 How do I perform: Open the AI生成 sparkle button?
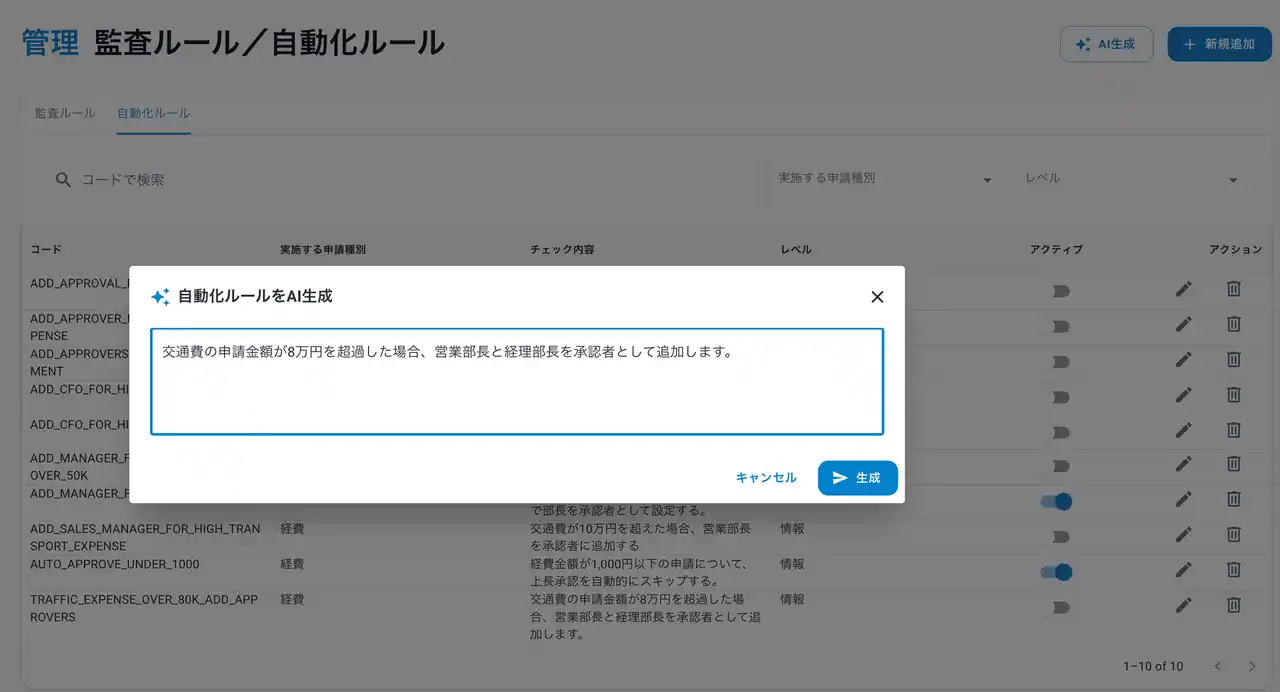(x=1106, y=44)
